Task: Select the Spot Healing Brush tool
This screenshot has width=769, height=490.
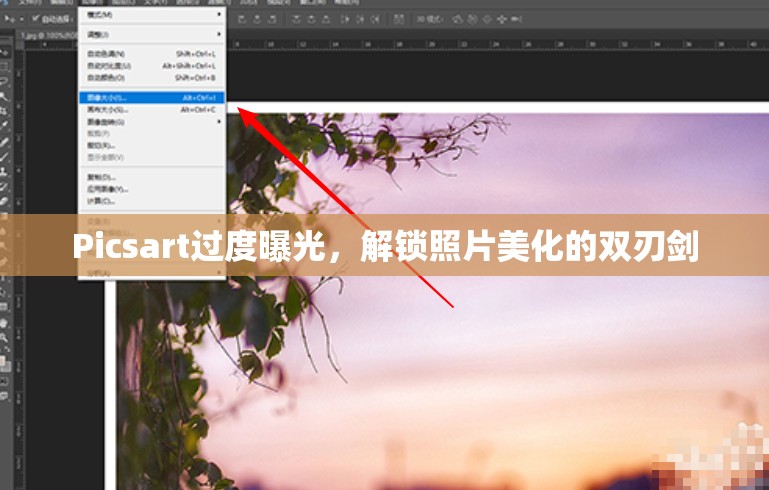Action: 5,142
